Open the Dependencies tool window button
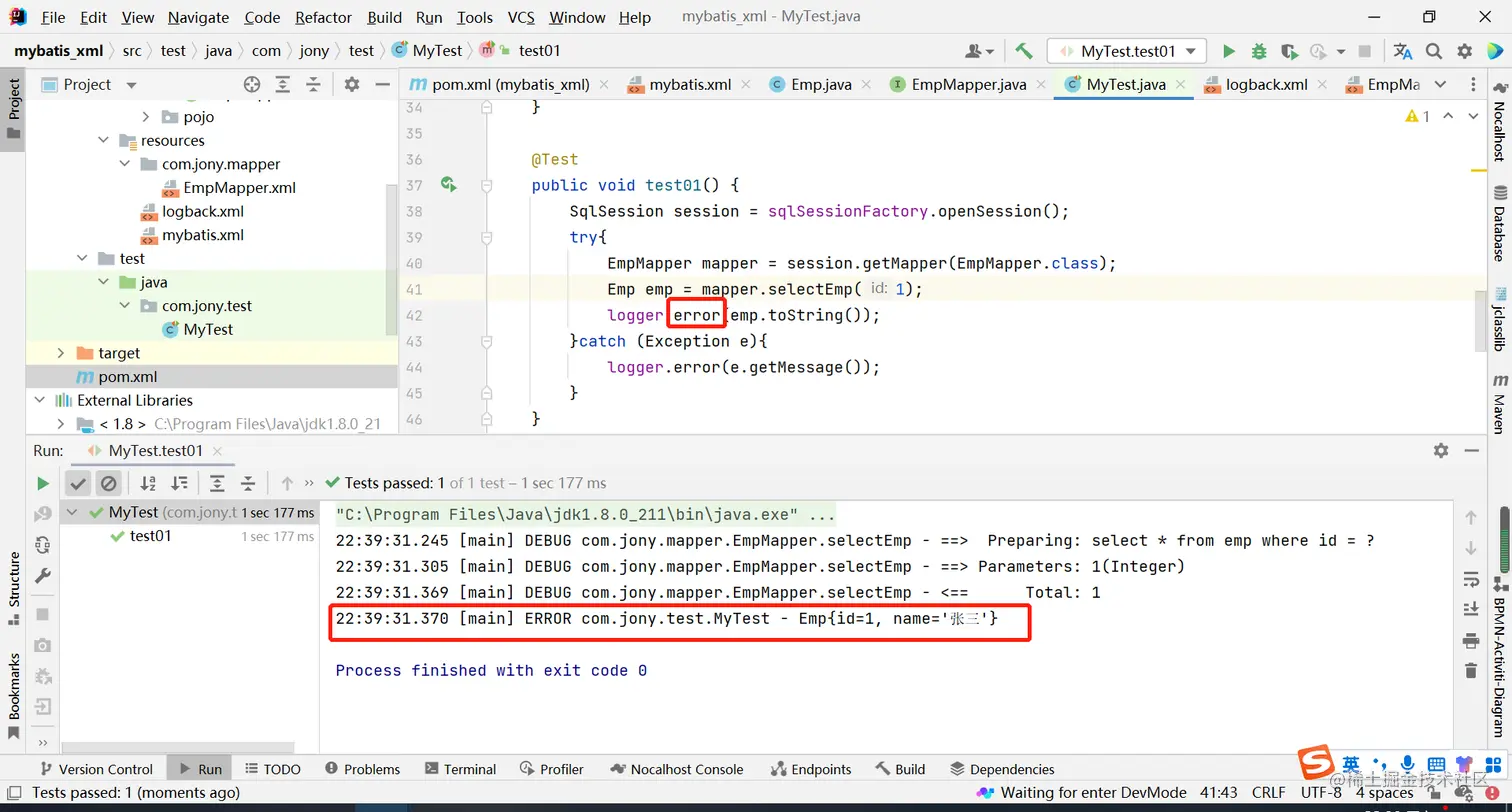Viewport: 1512px width, 812px height. [1001, 769]
